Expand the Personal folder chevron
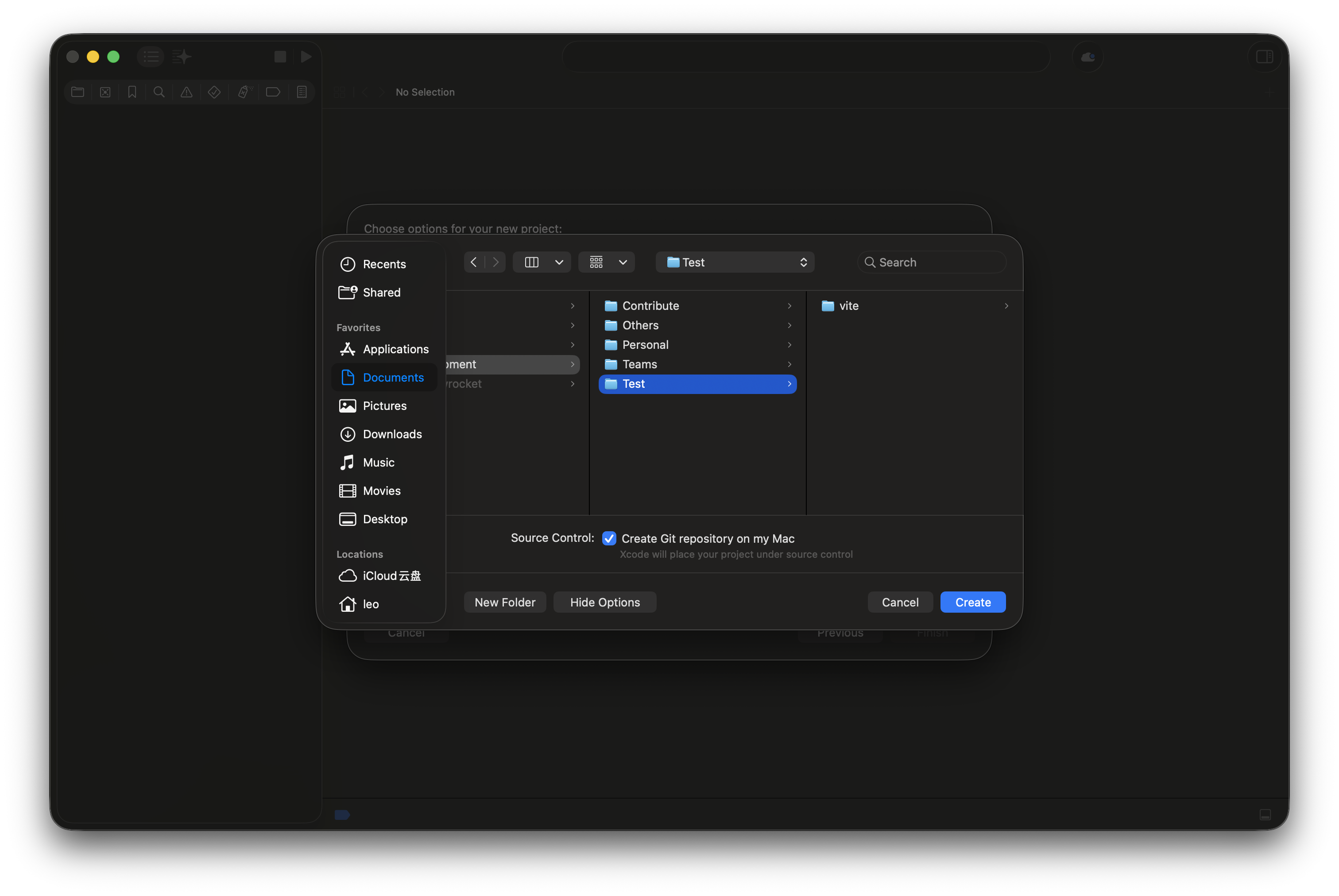Image resolution: width=1339 pixels, height=896 pixels. [789, 344]
